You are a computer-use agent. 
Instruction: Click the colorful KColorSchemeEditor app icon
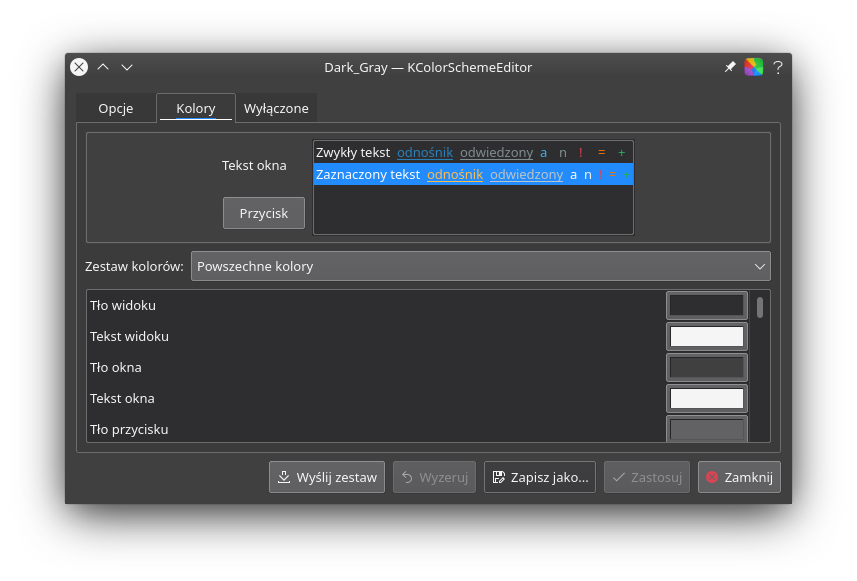point(754,67)
